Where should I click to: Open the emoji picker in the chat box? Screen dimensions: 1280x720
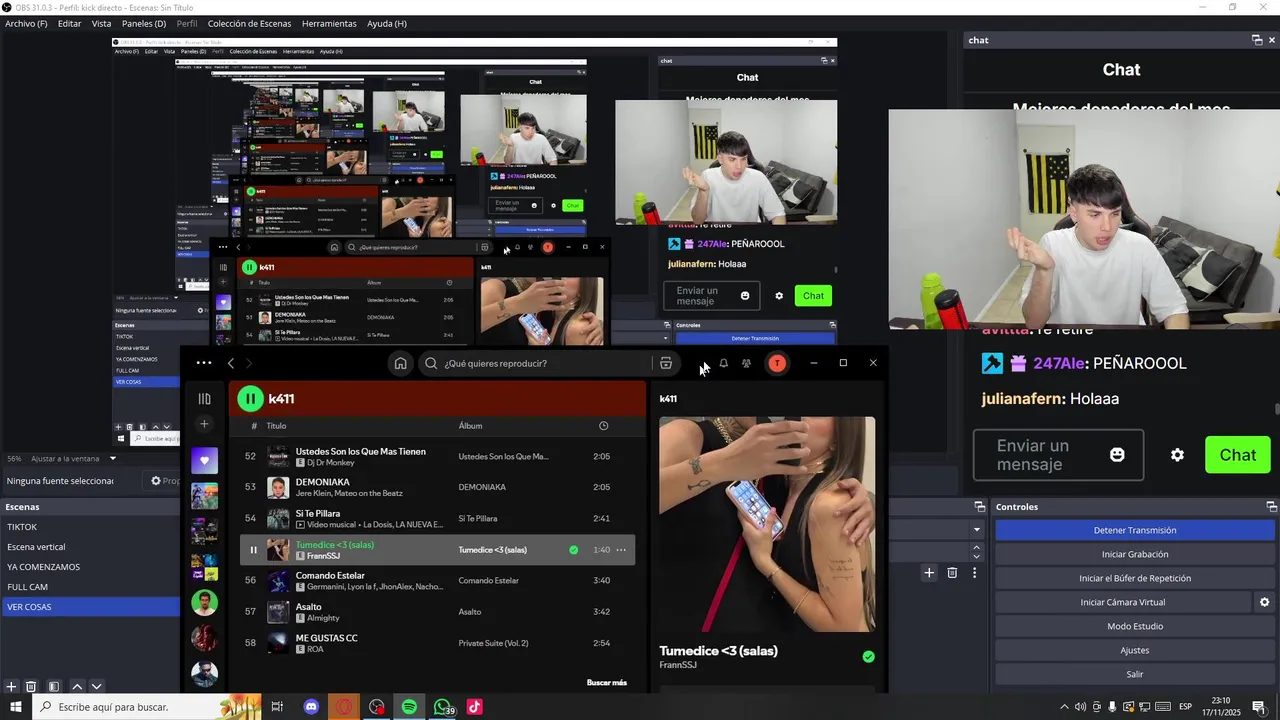pos(1117,455)
